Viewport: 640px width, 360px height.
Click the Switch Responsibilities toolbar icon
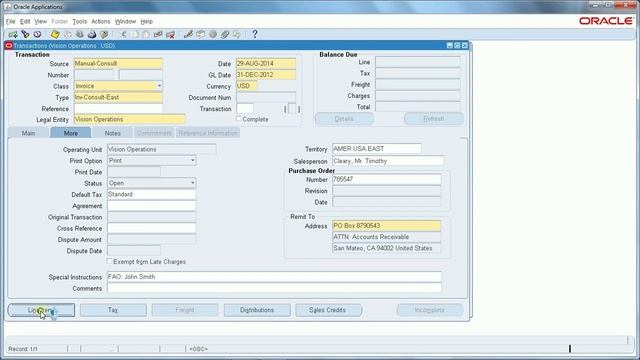[x=80, y=35]
